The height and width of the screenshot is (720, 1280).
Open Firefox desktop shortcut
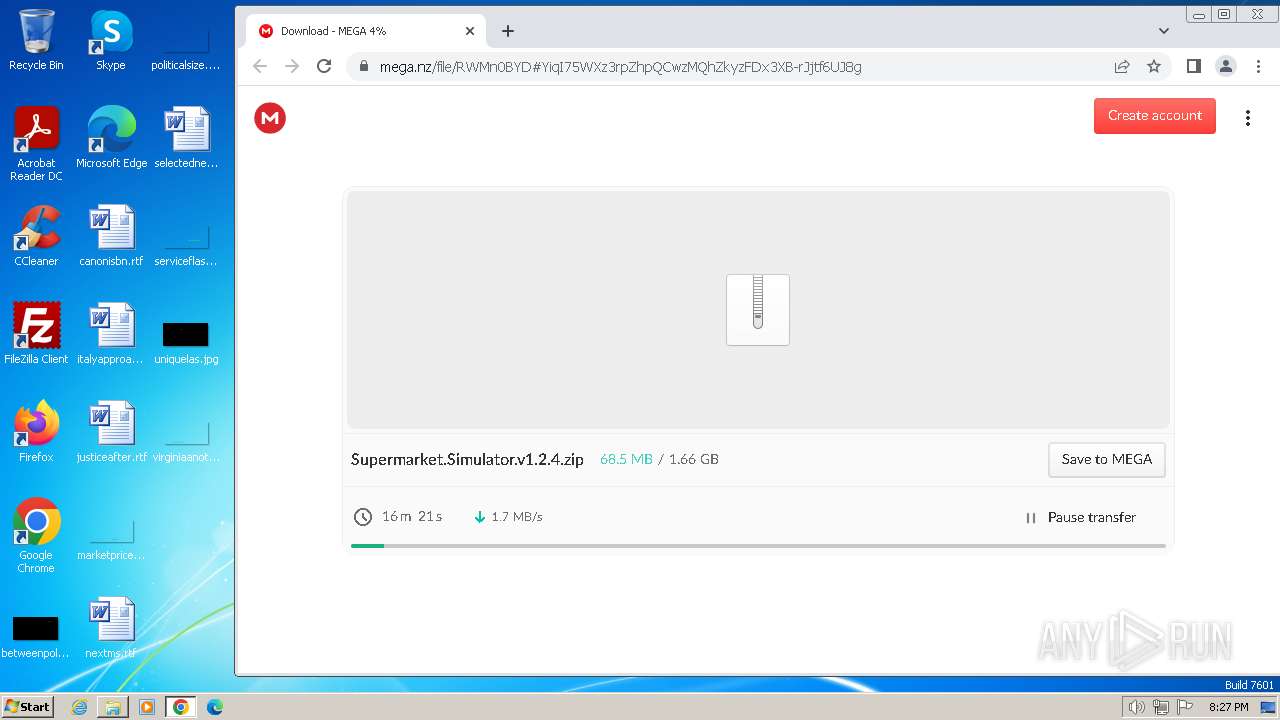tap(36, 432)
